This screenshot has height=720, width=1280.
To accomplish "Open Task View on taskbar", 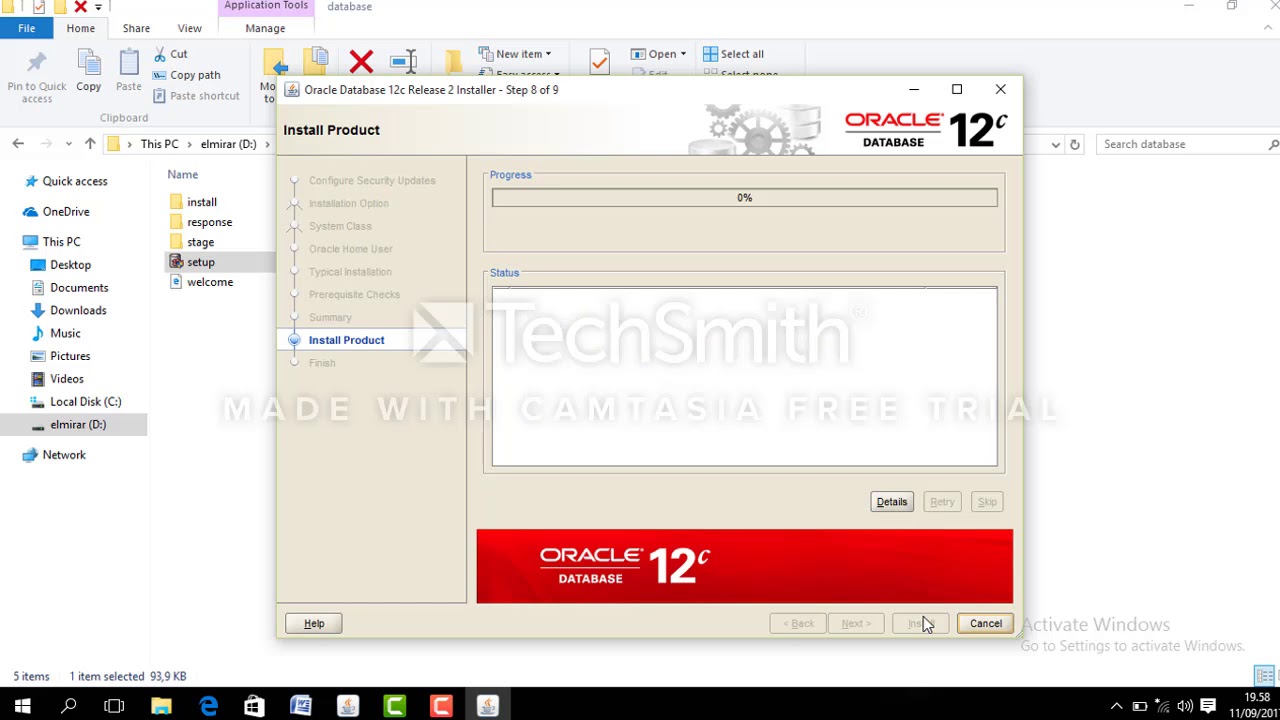I will coord(114,706).
